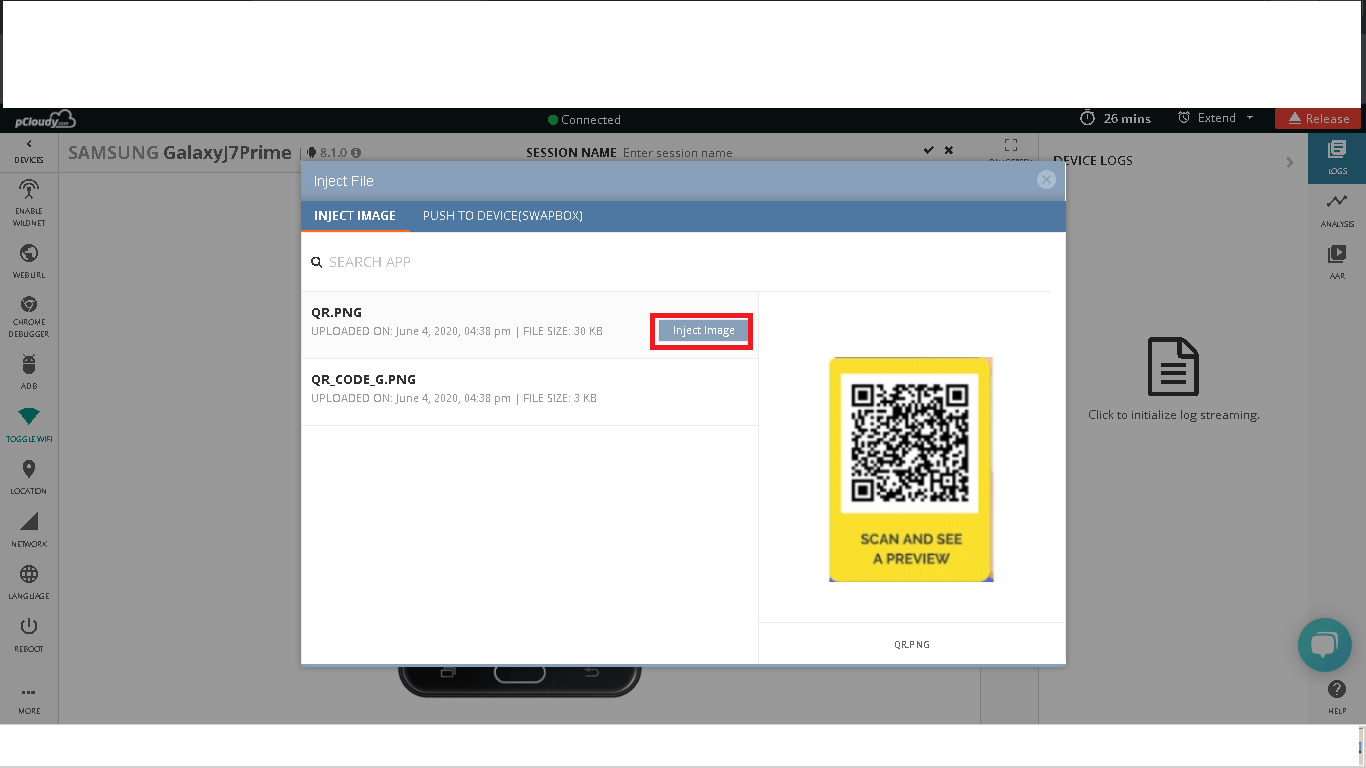The height and width of the screenshot is (768, 1366).
Task: Confirm session name with checkmark
Action: pos(929,150)
